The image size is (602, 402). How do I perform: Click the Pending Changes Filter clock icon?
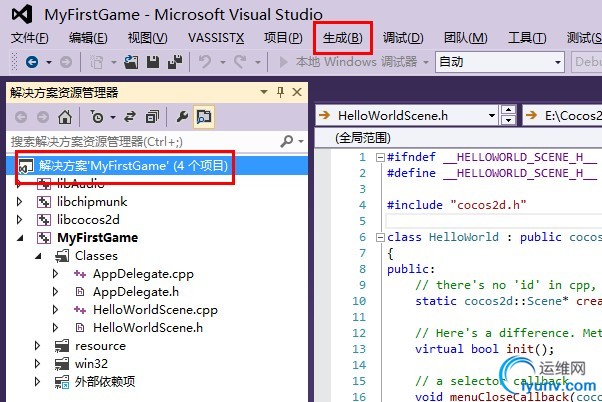[97, 117]
